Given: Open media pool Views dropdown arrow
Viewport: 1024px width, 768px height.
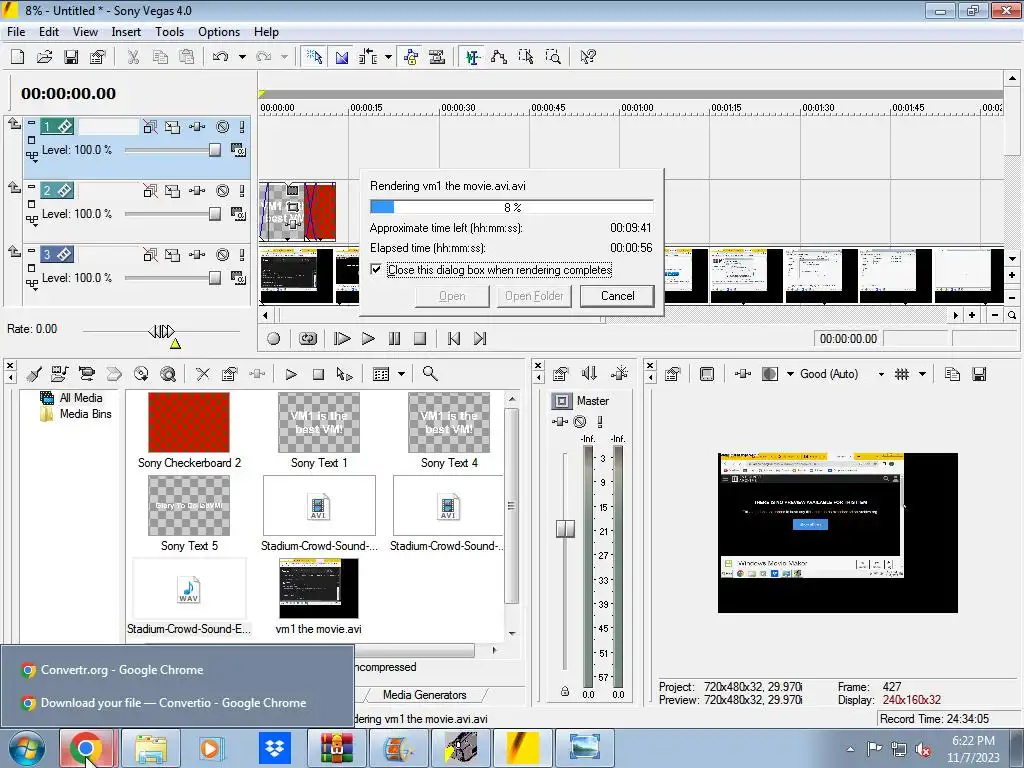Looking at the screenshot, I should coord(402,374).
